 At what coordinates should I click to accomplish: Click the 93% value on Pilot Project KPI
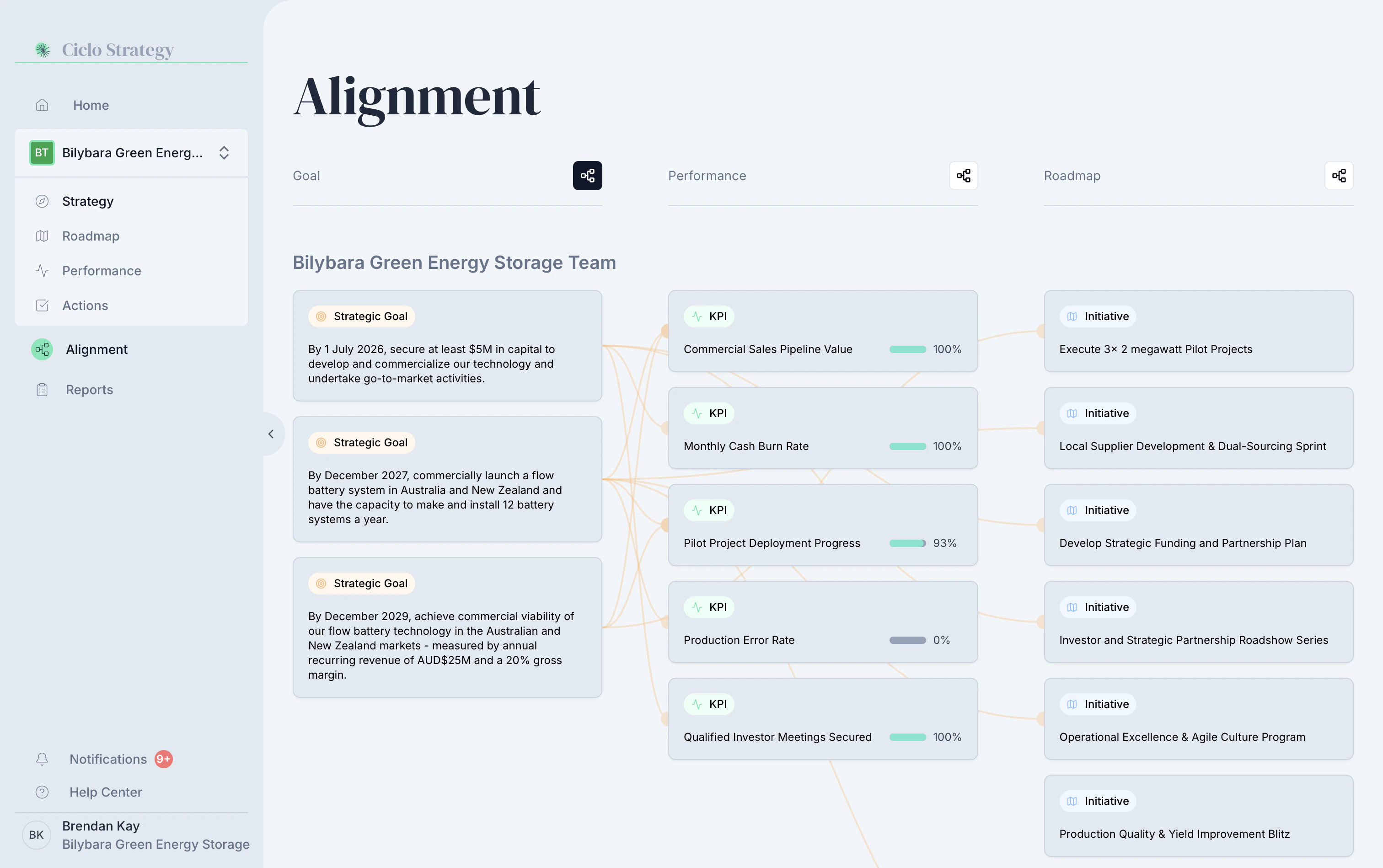(944, 543)
